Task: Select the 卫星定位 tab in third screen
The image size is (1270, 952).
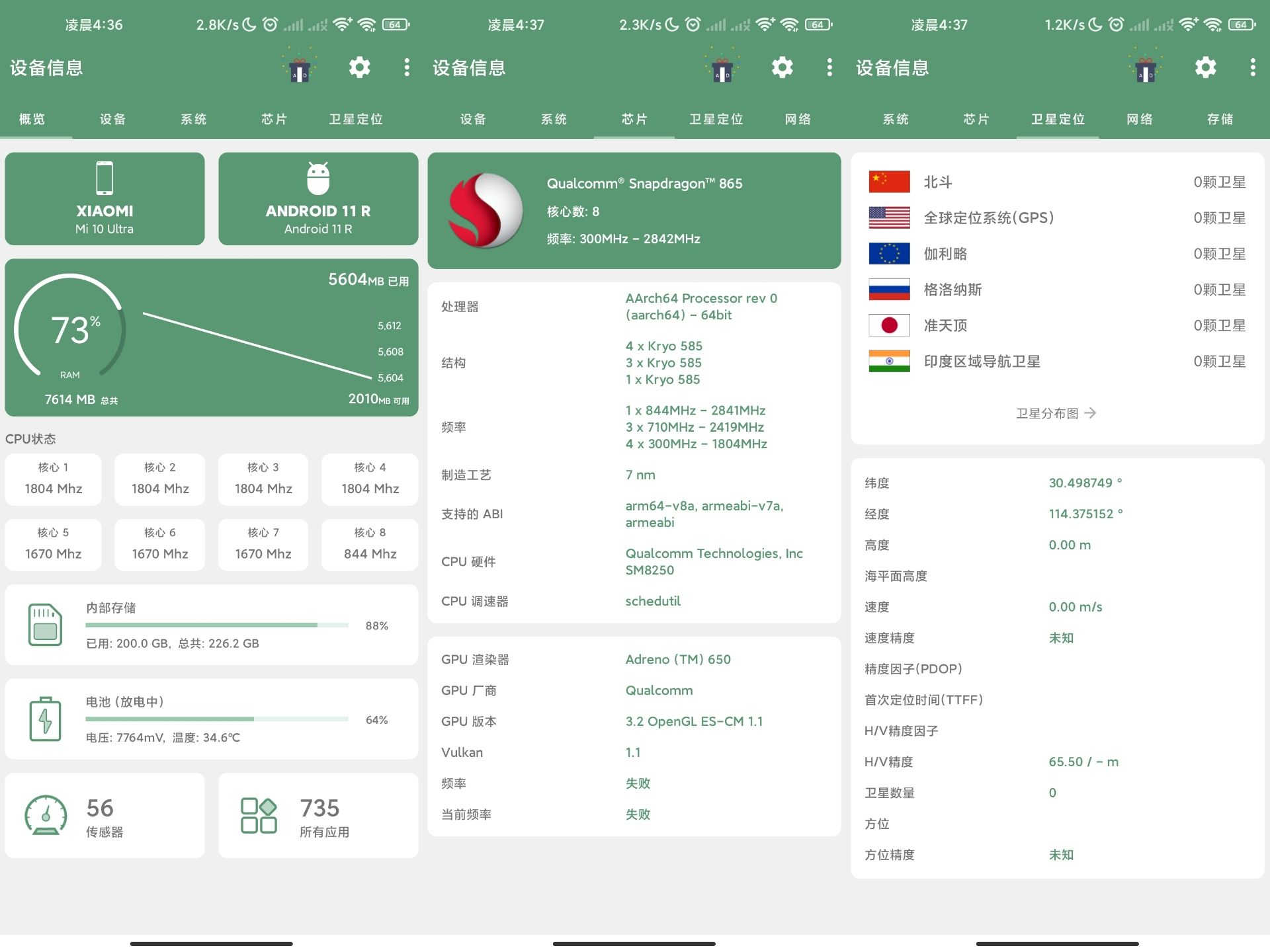Action: coord(1058,119)
